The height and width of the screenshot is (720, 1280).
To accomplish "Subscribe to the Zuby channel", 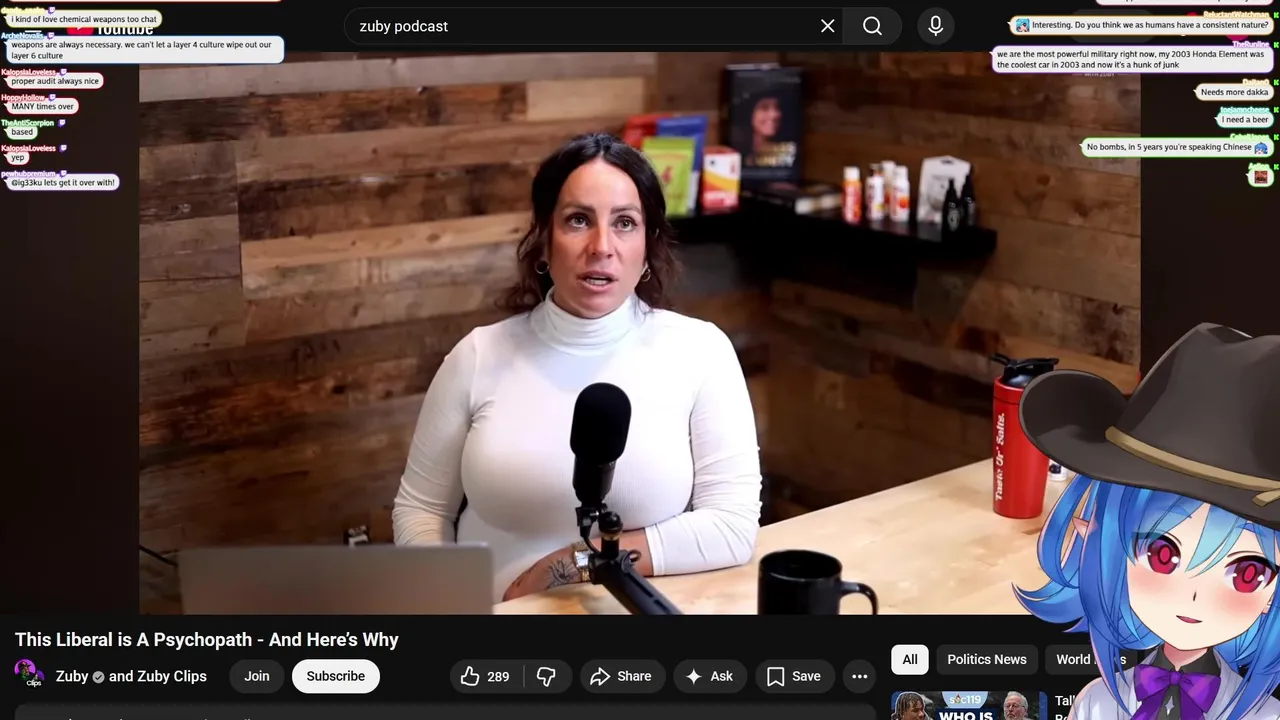I will (x=336, y=677).
